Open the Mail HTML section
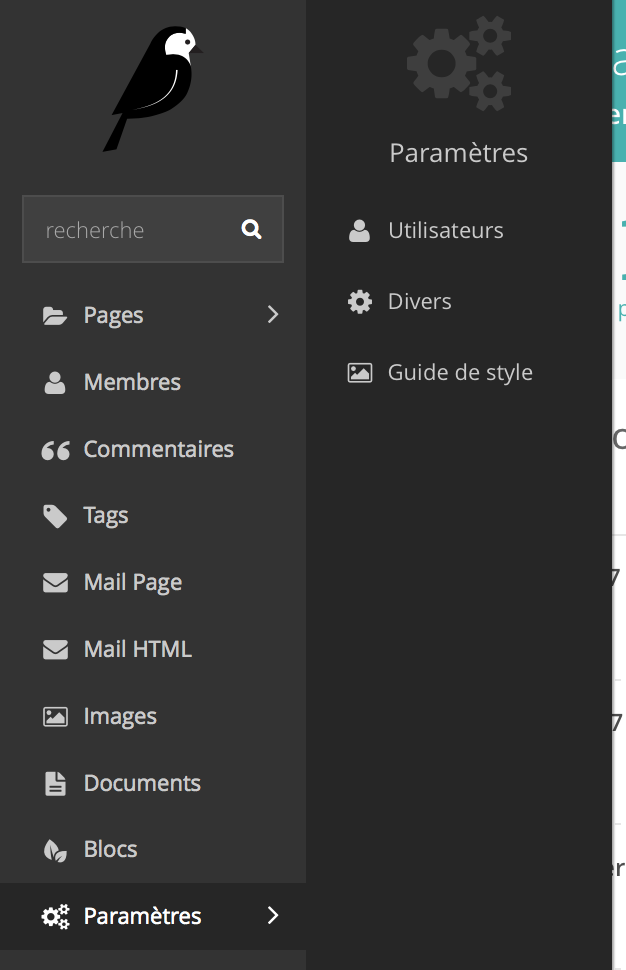 137,648
